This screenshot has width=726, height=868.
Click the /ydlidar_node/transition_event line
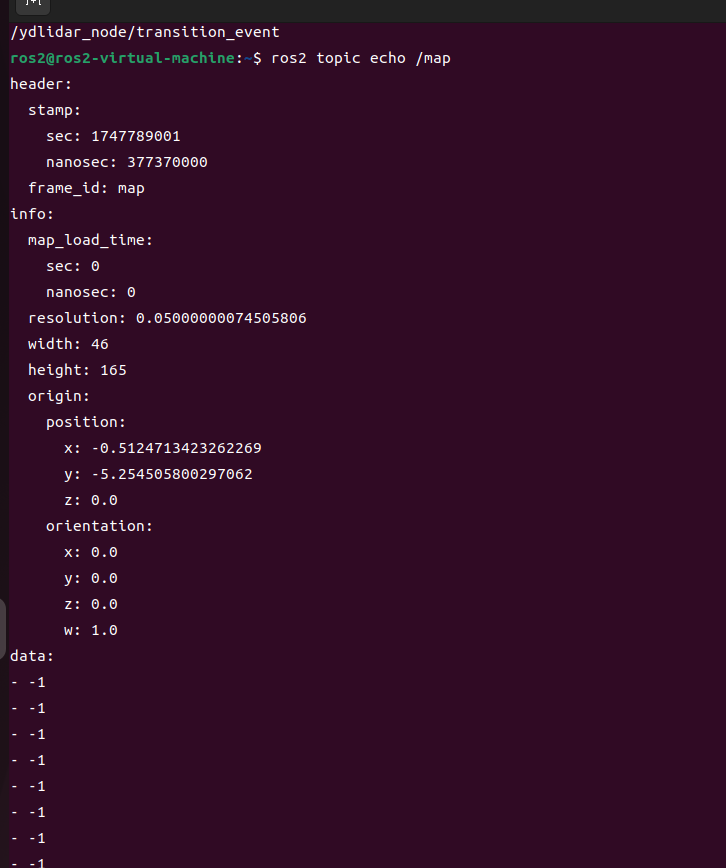145,32
